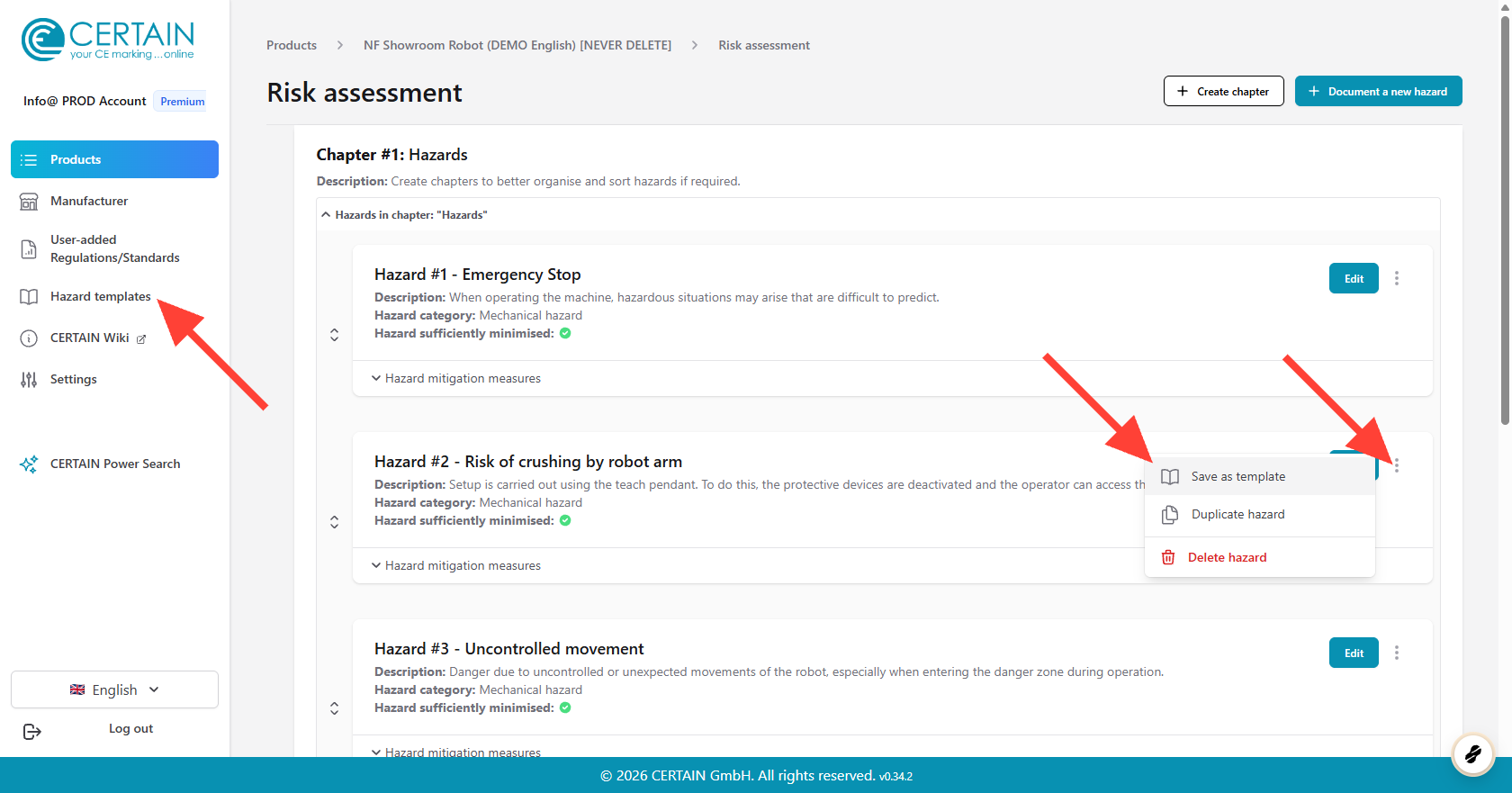1512x793 pixels.
Task: Open NF Showroom Robot breadcrumb link
Action: (517, 45)
